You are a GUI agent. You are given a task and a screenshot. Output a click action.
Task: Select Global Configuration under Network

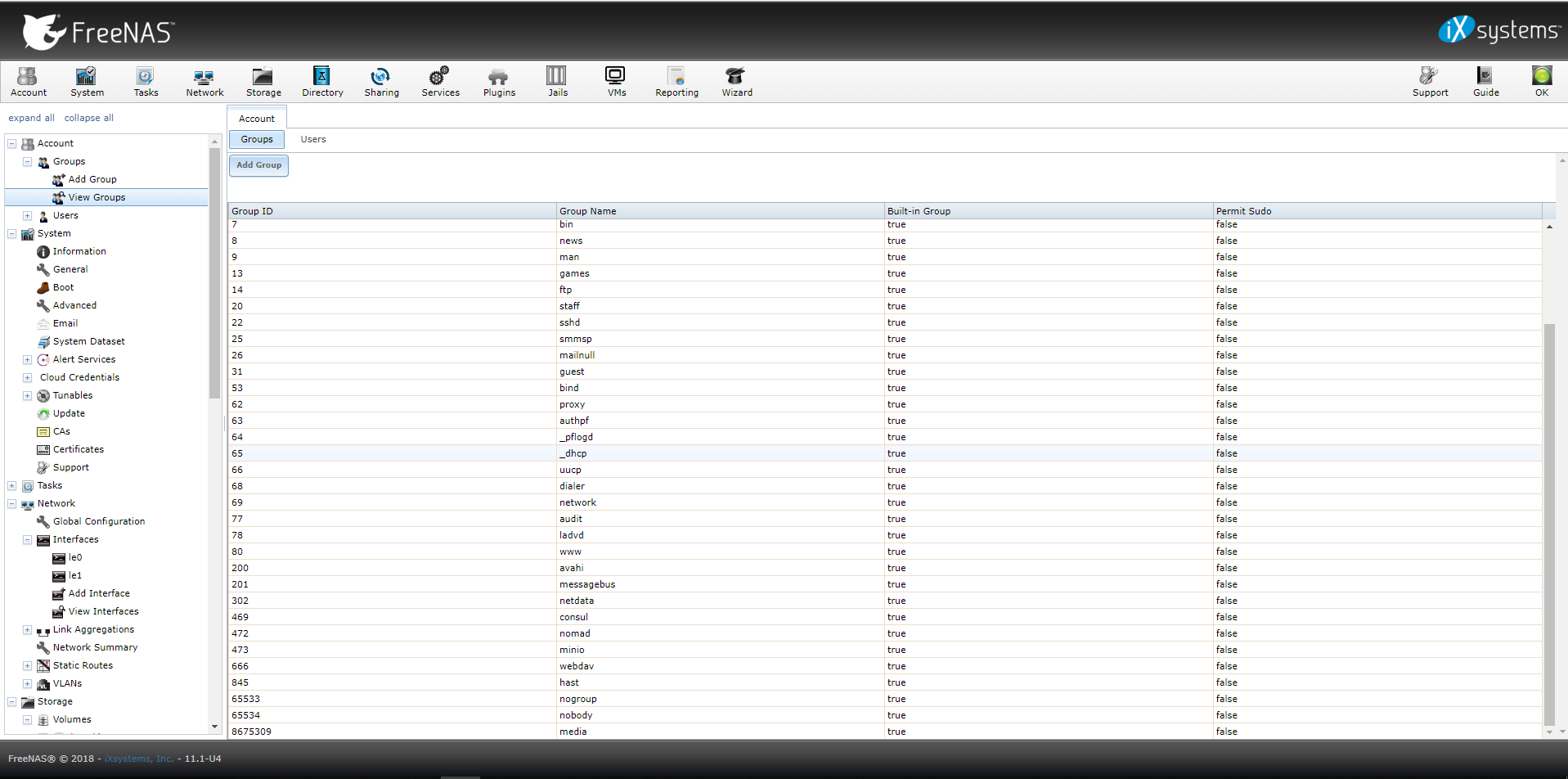(99, 521)
